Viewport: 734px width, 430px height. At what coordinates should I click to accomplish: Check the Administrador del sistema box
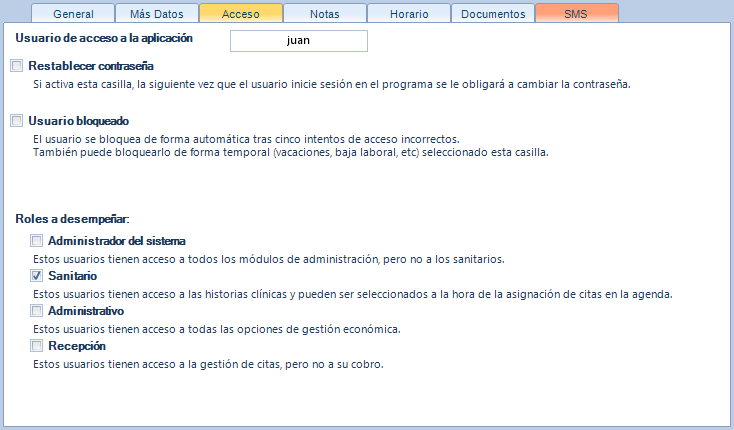coord(37,241)
